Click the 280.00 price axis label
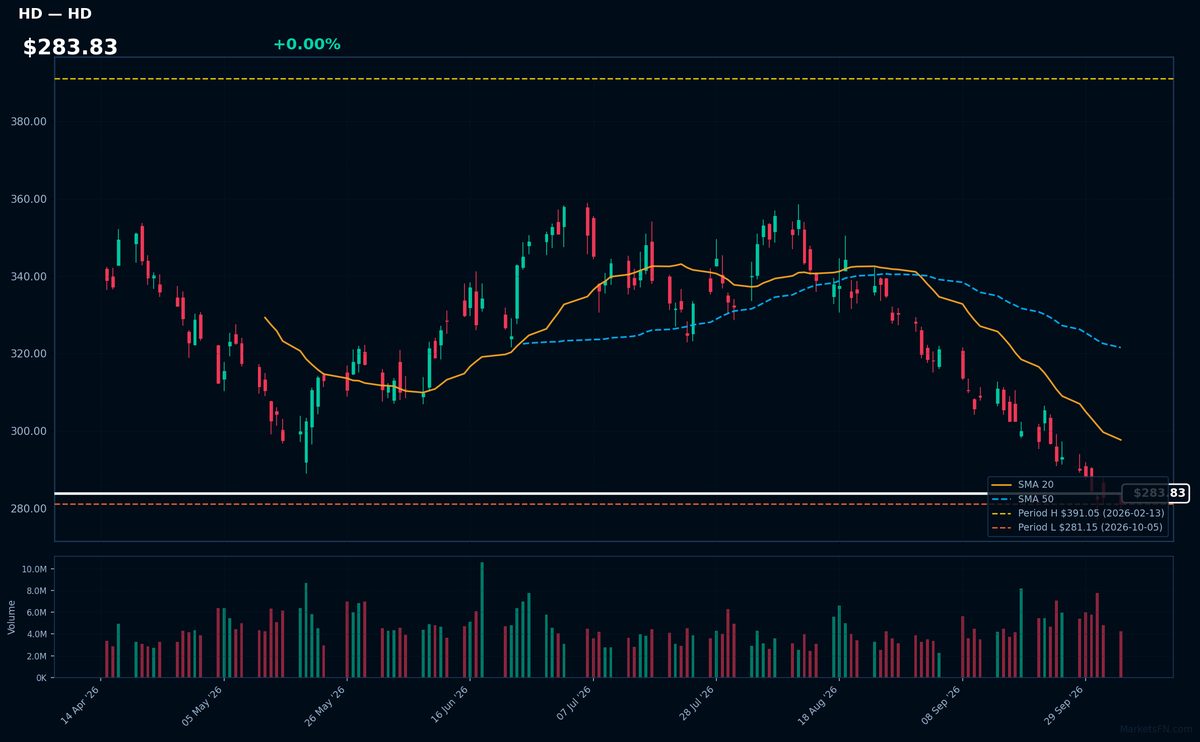1200x742 pixels. point(30,509)
